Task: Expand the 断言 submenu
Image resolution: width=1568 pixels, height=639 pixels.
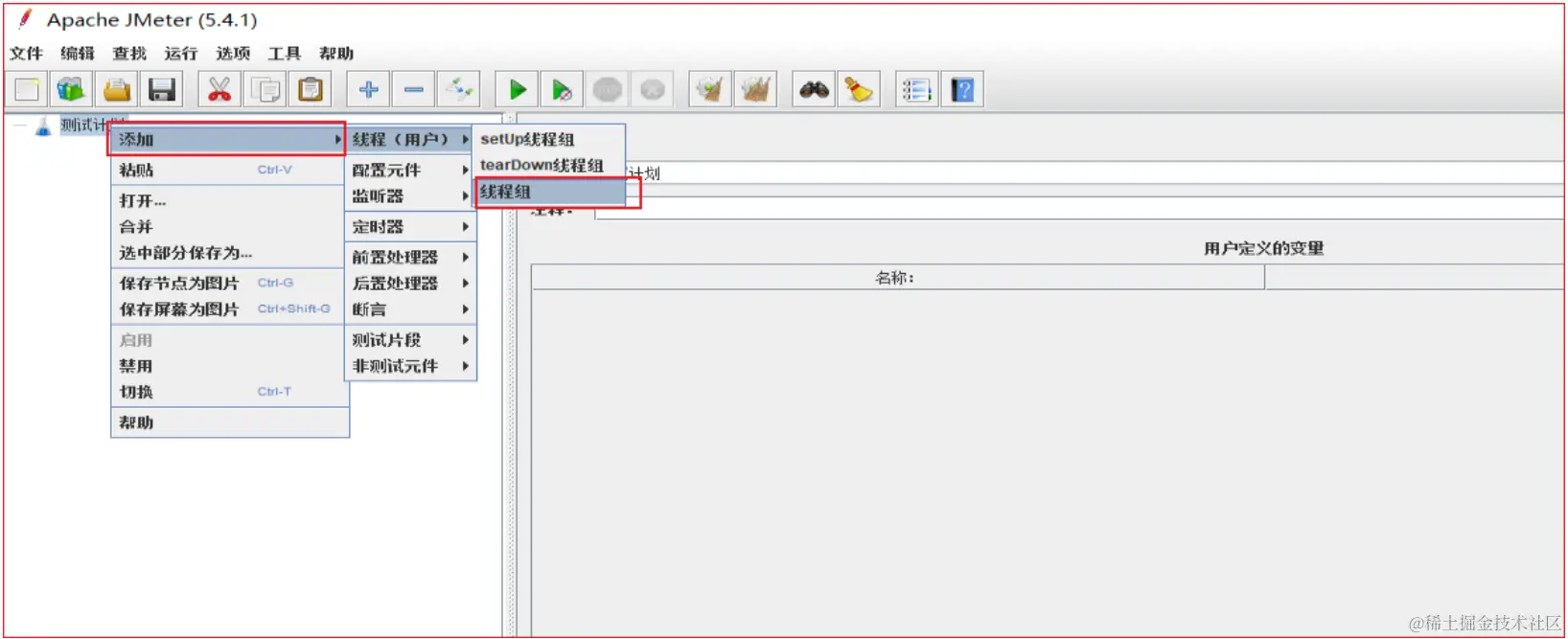Action: point(410,308)
